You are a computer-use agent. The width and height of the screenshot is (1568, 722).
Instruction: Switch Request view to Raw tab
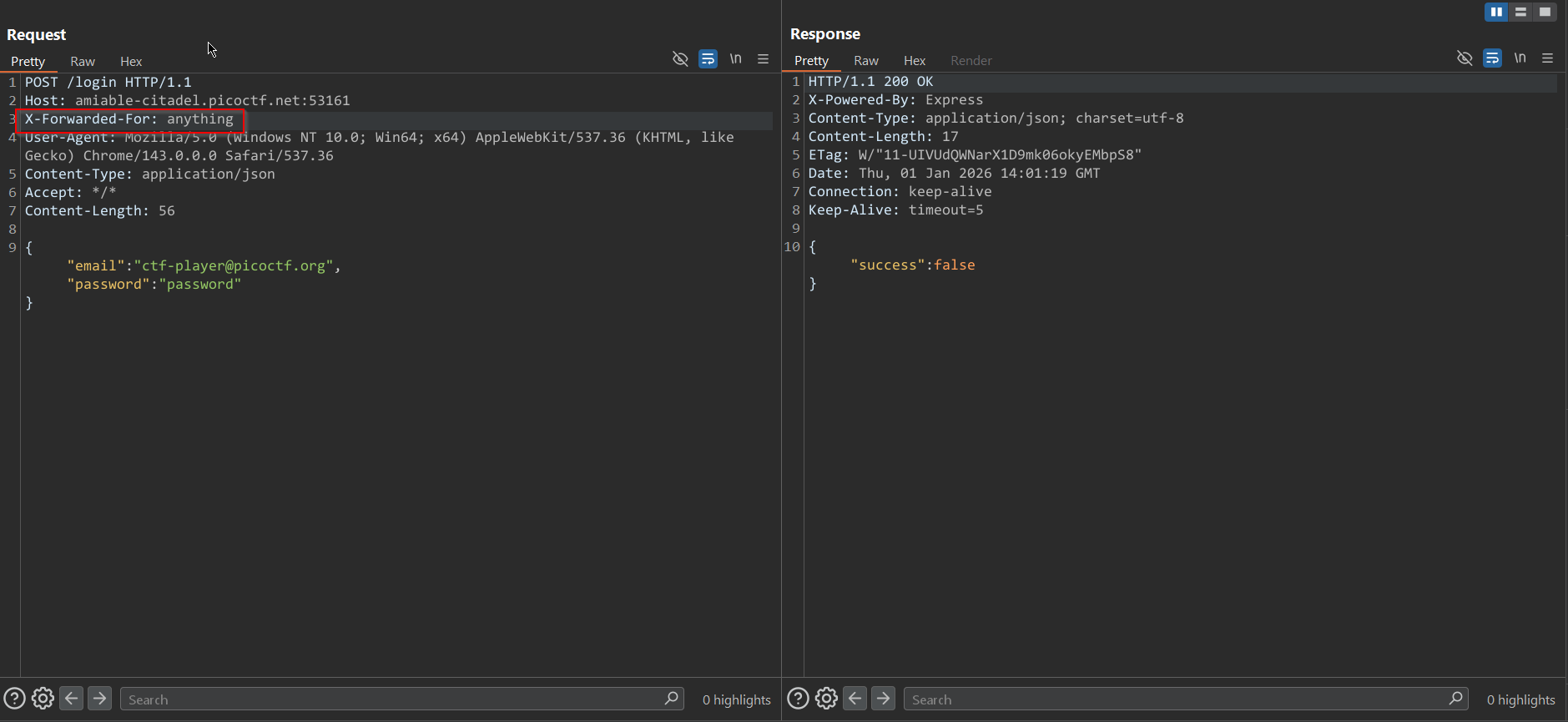(x=83, y=62)
